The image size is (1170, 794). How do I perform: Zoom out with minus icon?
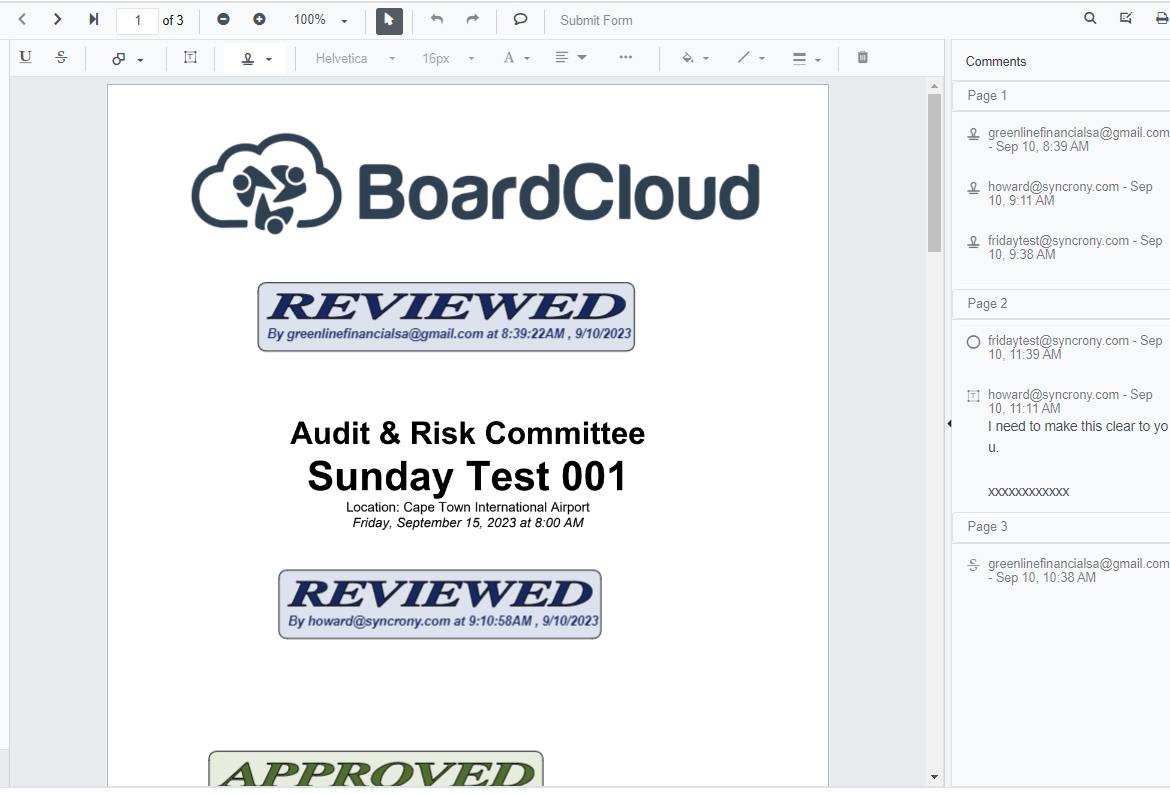(223, 19)
